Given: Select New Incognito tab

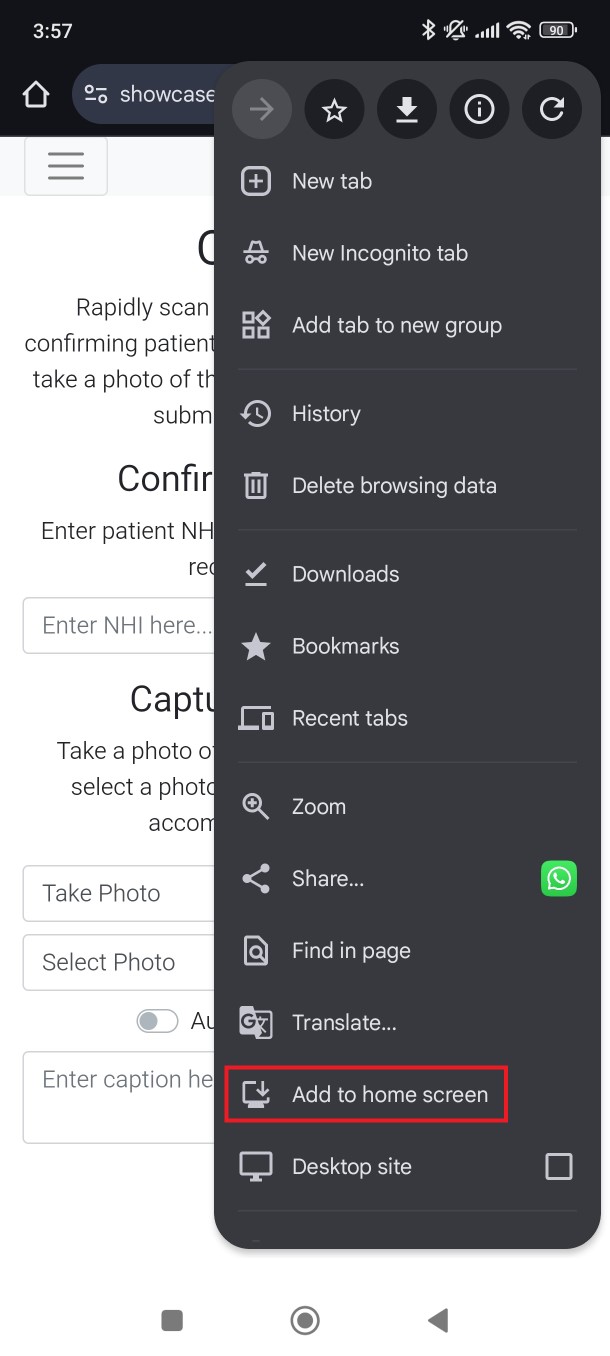Looking at the screenshot, I should tap(379, 253).
